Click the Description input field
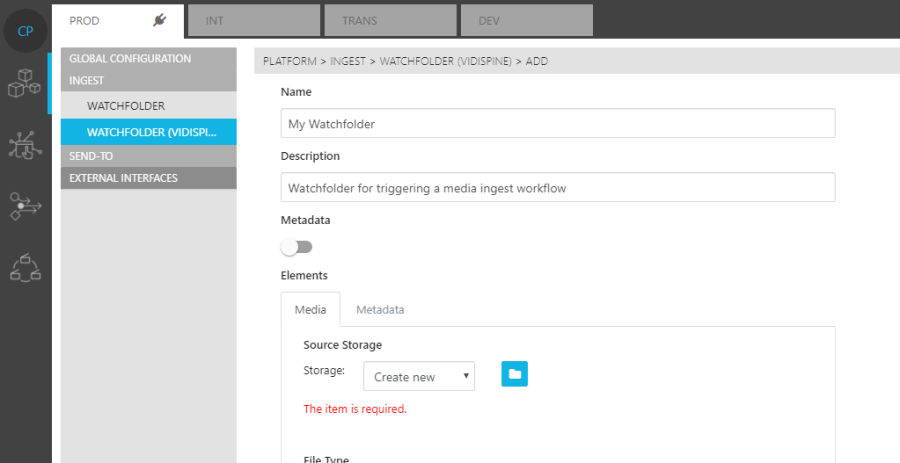 point(557,188)
